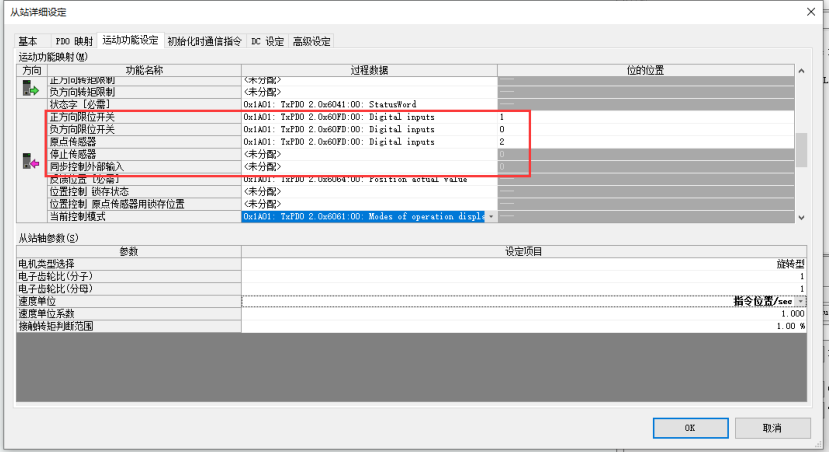This screenshot has height=452, width=831.
Task: Close the 从站详细设定 dialog window
Action: (809, 11)
